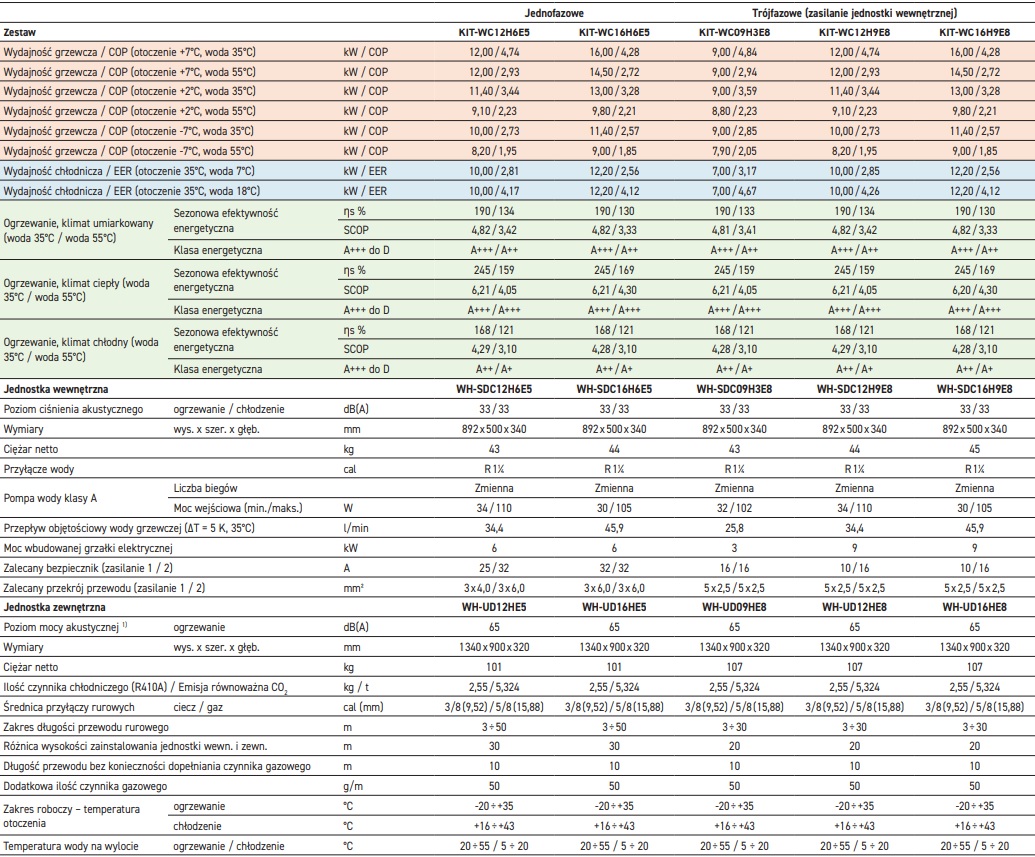
Task: Select the WH-SDC09H3E8 indoor unit model
Action: coord(734,388)
